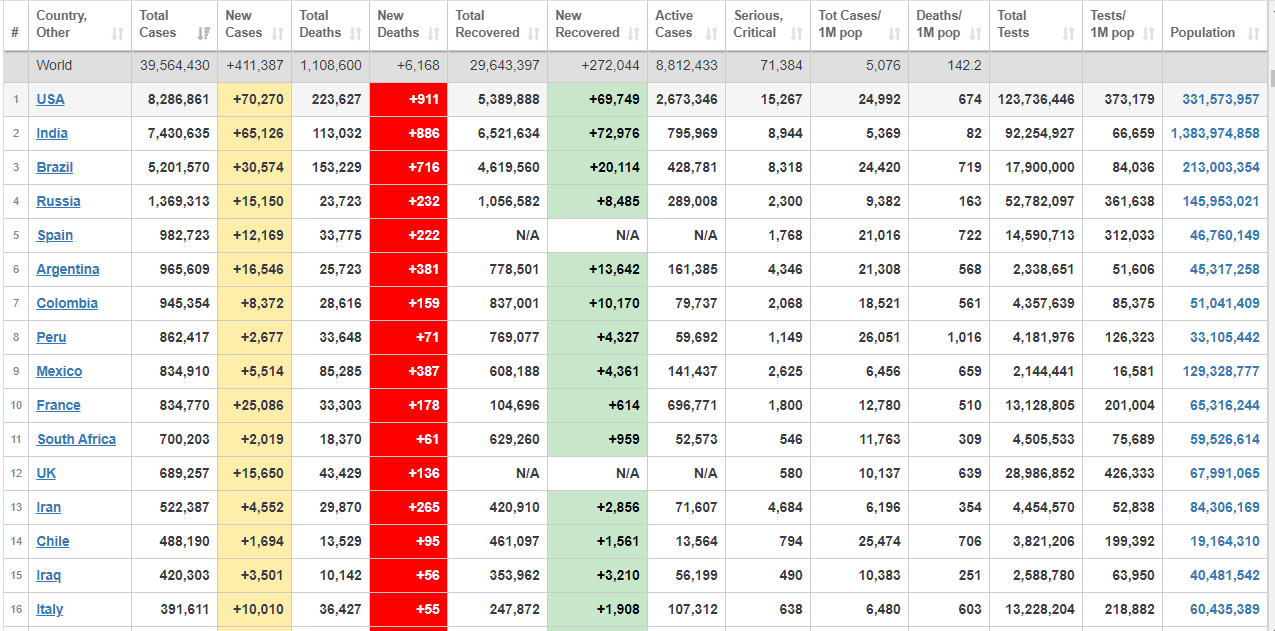Sort by the Active Cases column
This screenshot has height=631, width=1275.
pyautogui.click(x=687, y=24)
